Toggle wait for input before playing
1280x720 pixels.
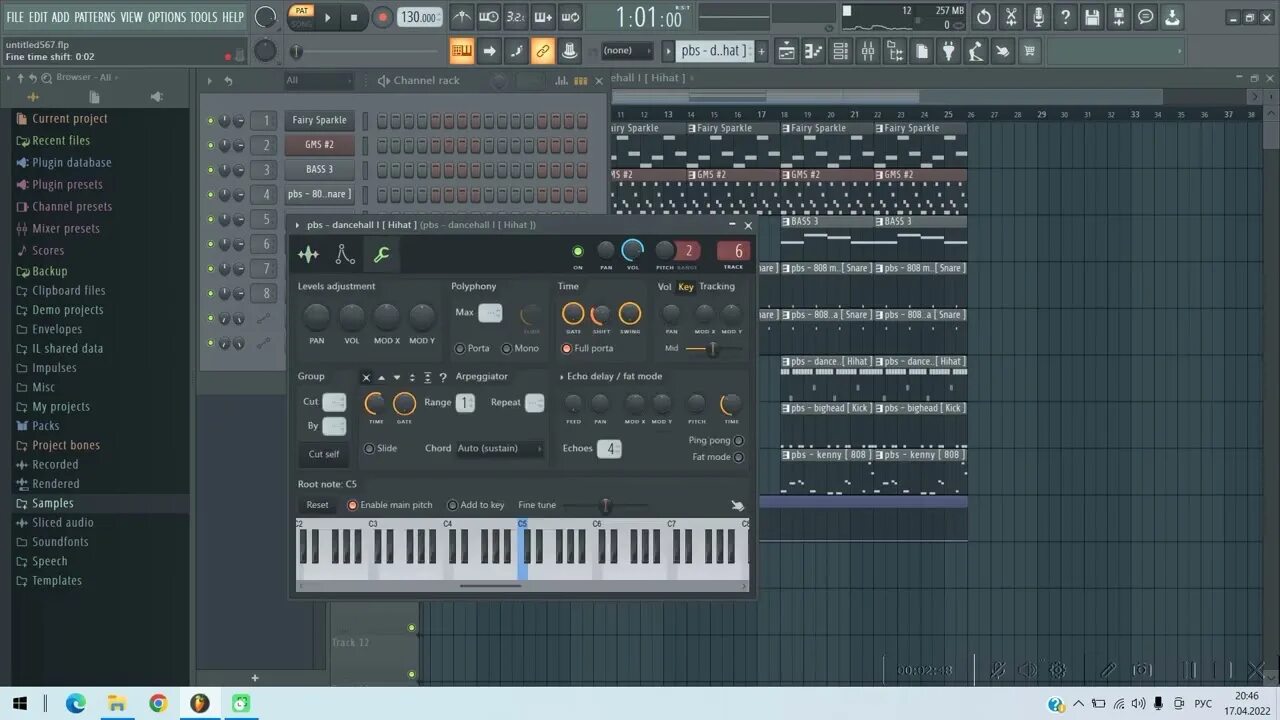coord(488,17)
